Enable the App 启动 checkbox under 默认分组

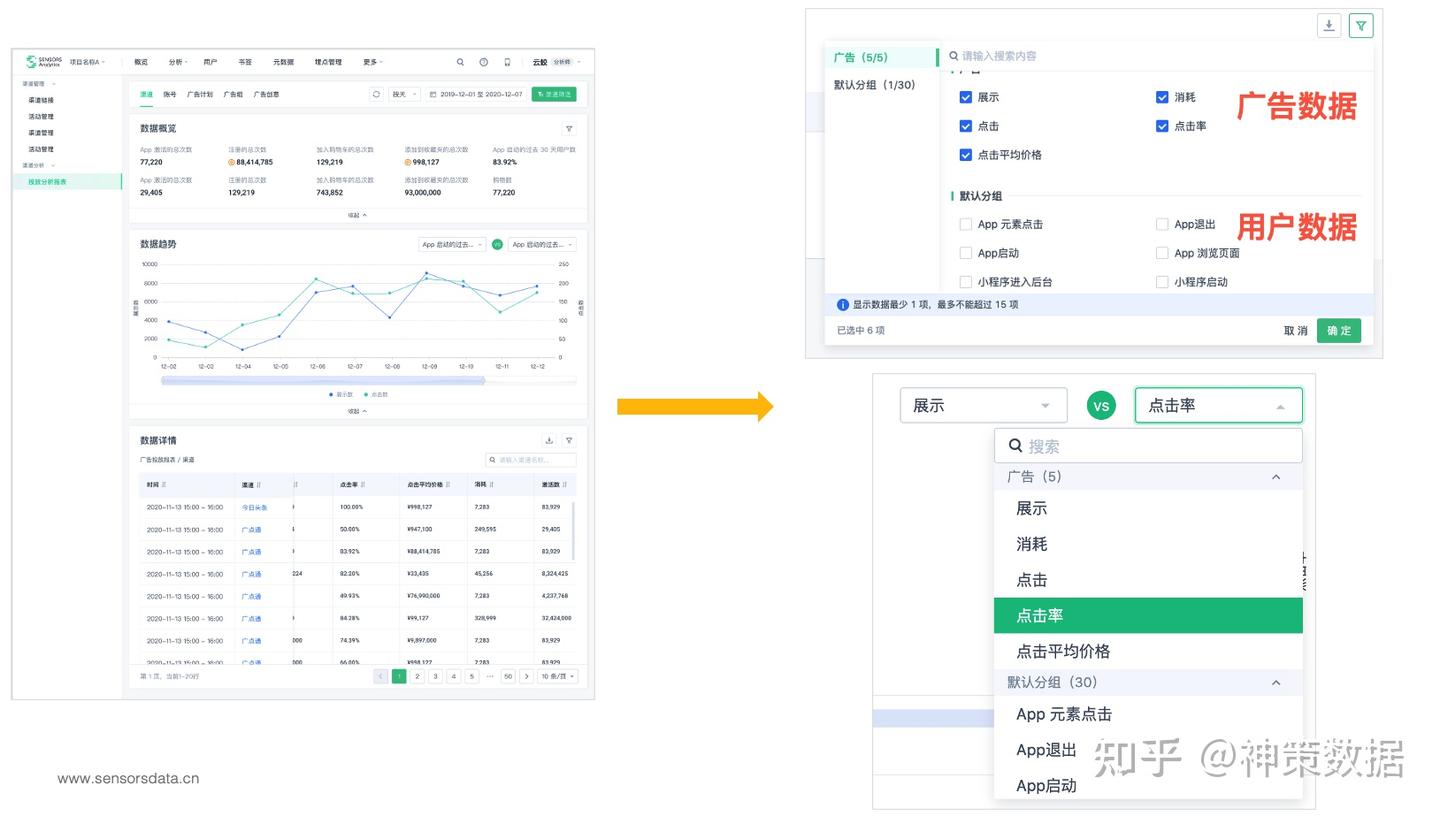(x=966, y=253)
